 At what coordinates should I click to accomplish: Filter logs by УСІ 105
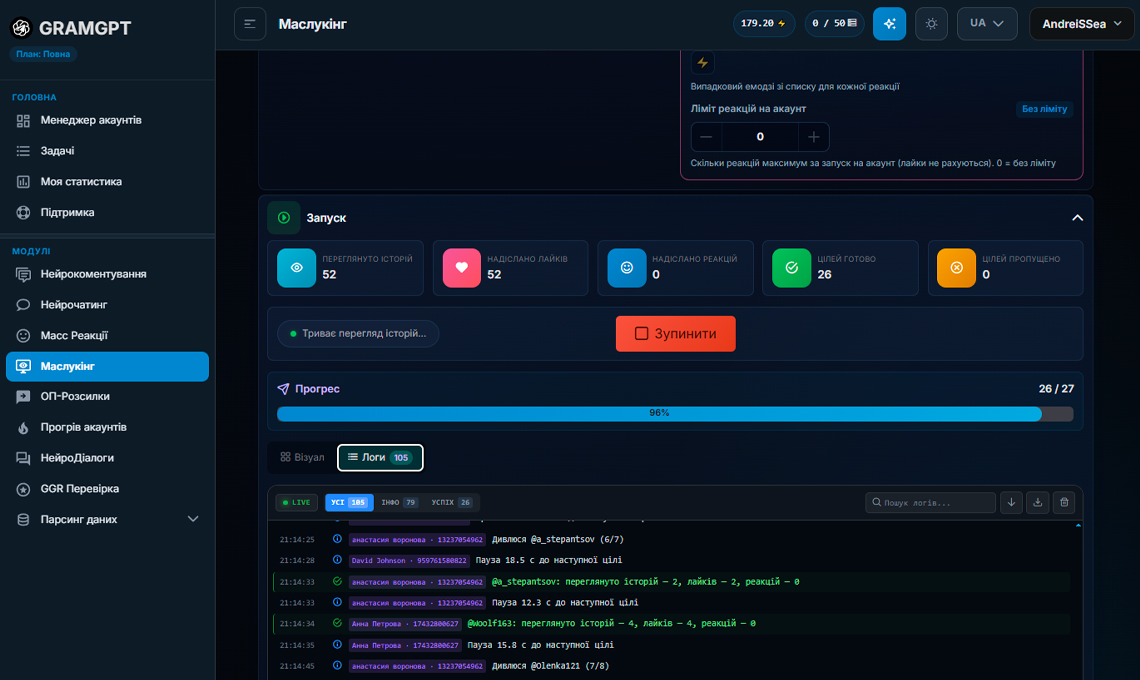(349, 503)
